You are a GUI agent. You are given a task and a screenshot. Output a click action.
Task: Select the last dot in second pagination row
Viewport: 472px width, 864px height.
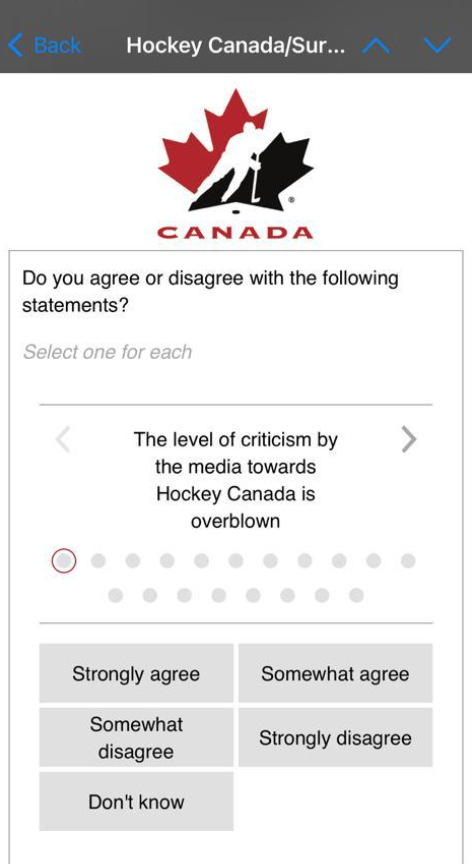click(356, 596)
